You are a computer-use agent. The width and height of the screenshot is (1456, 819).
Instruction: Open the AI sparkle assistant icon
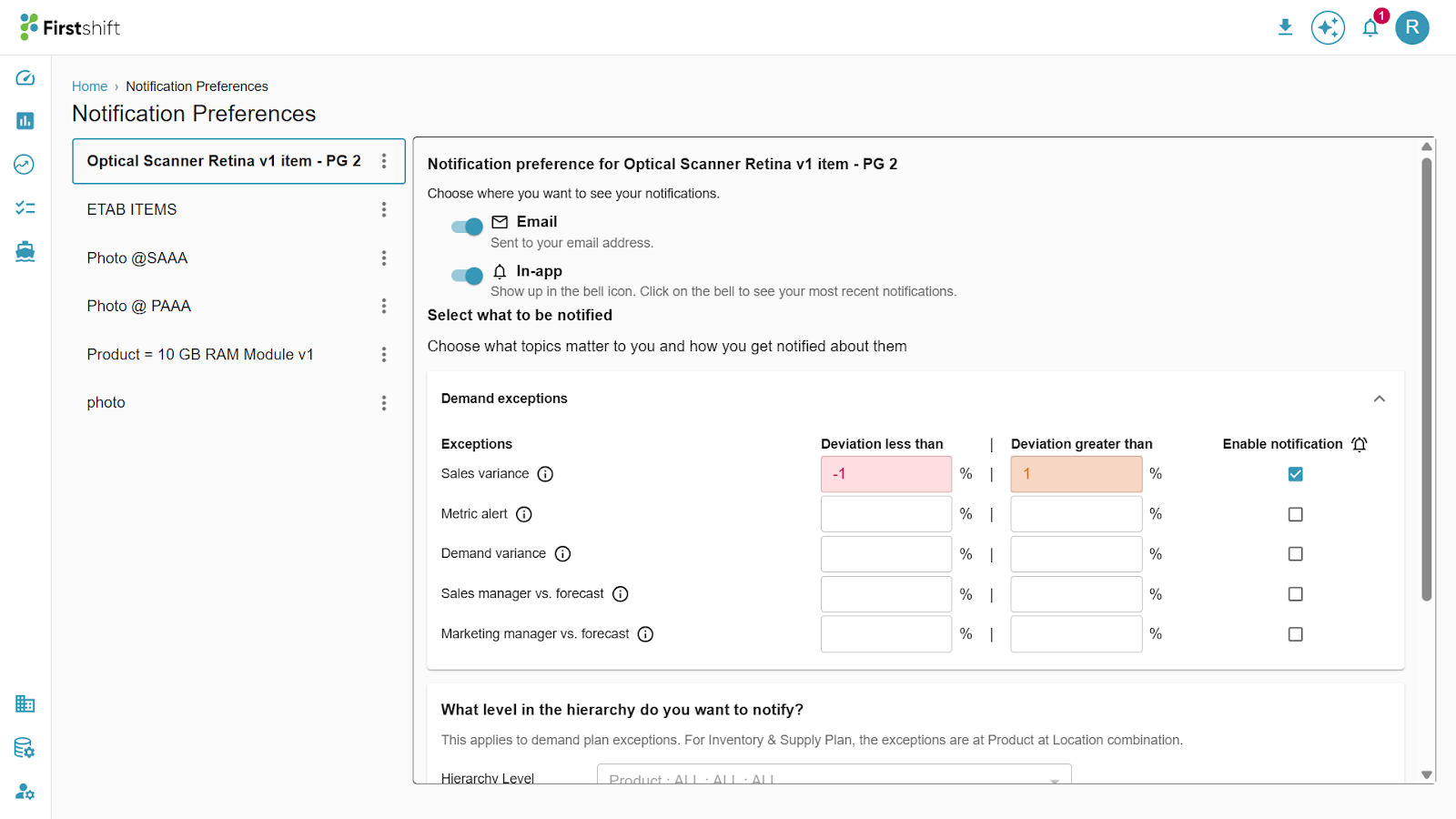(1328, 27)
